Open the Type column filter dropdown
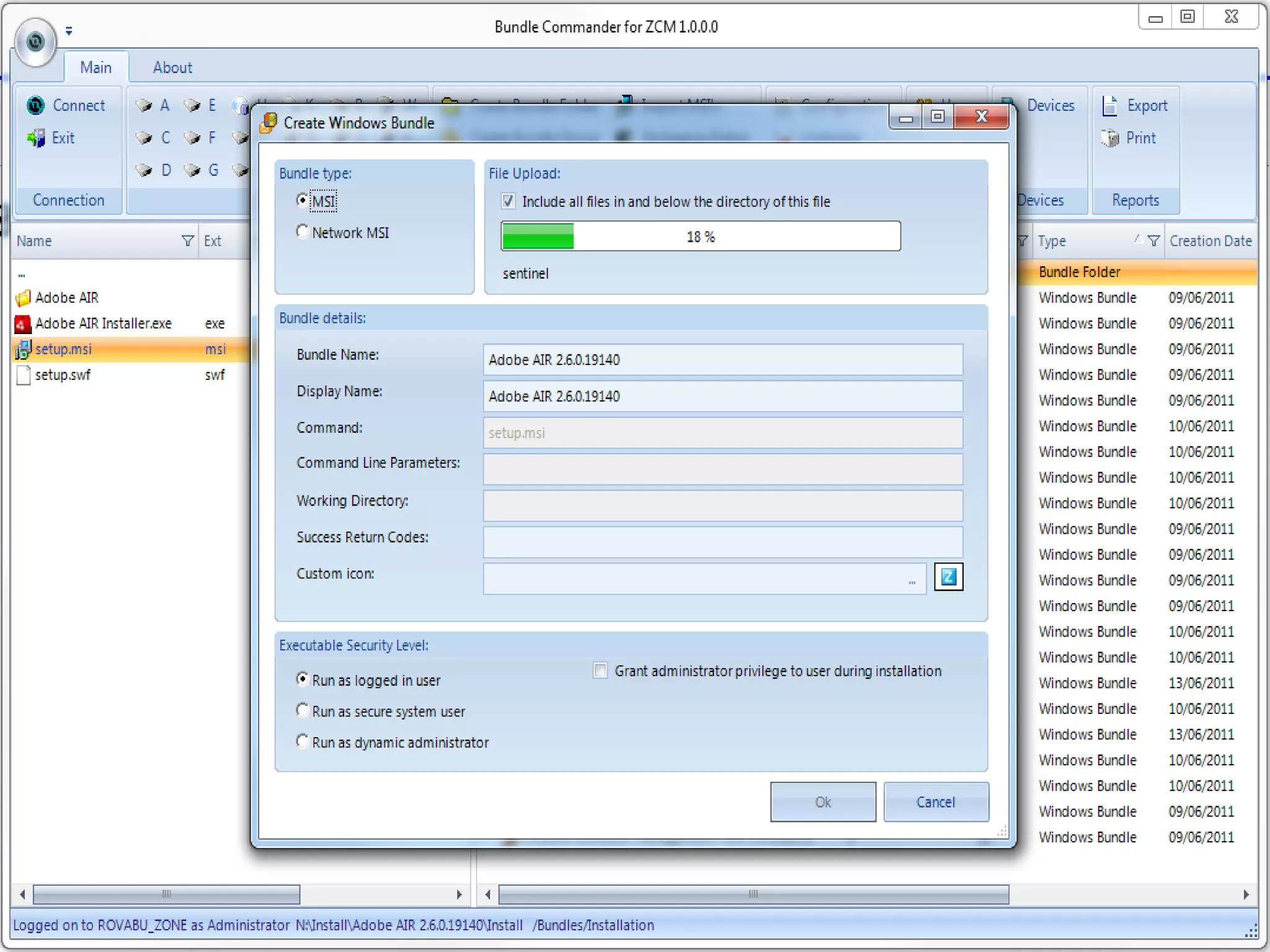Viewport: 1270px width, 952px height. click(1153, 240)
